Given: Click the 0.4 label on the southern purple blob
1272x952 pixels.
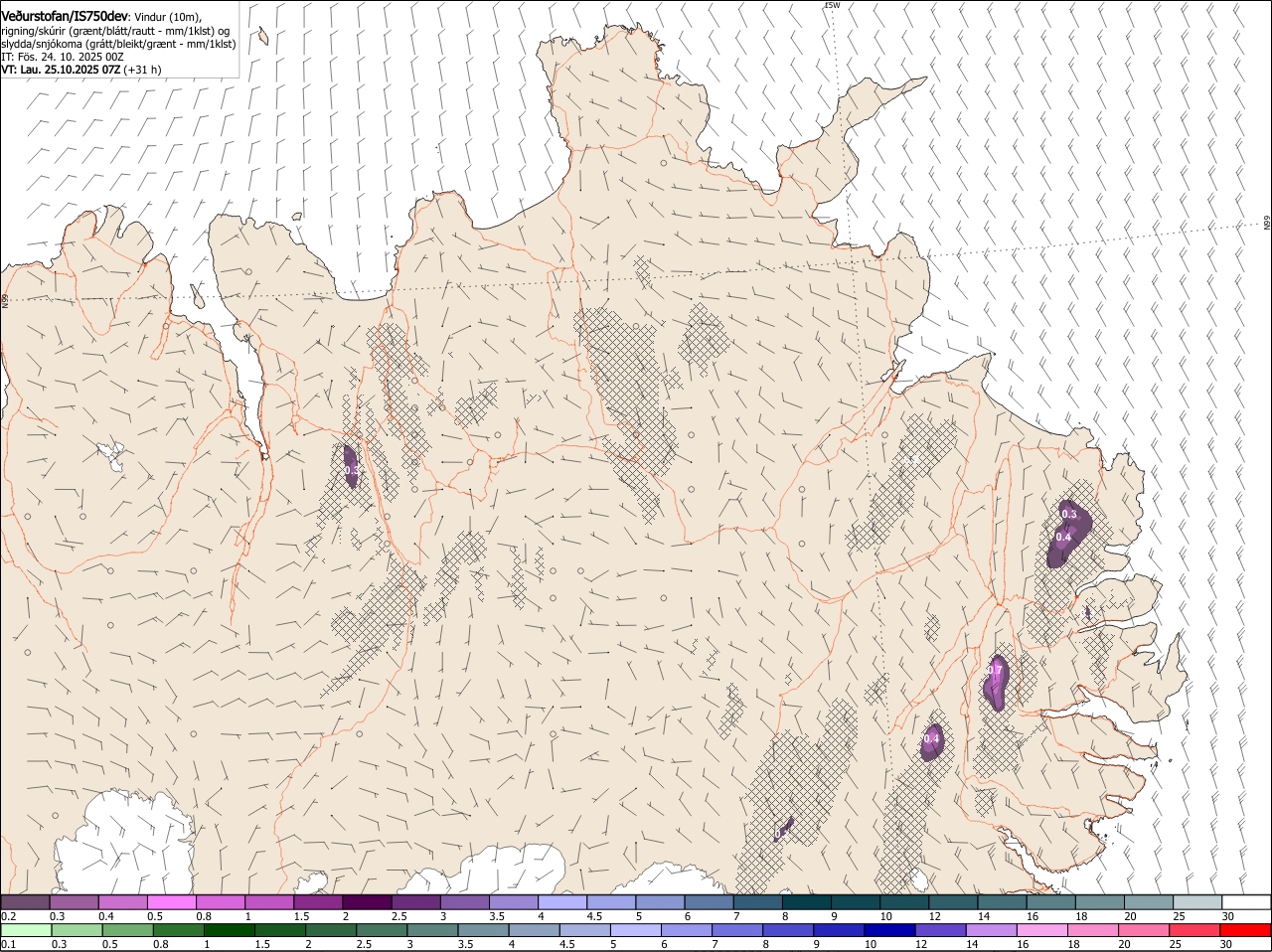Looking at the screenshot, I should coord(932,739).
